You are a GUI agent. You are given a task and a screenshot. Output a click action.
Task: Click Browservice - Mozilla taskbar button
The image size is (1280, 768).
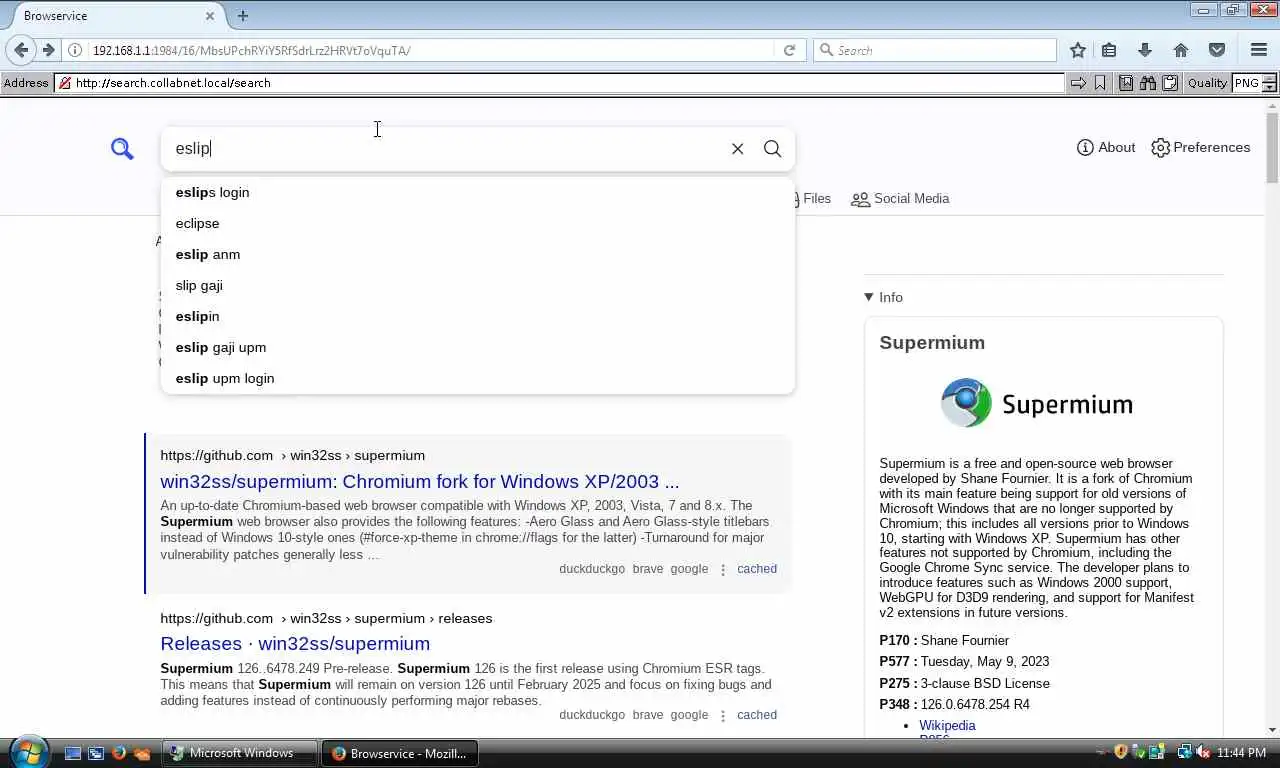click(x=400, y=753)
